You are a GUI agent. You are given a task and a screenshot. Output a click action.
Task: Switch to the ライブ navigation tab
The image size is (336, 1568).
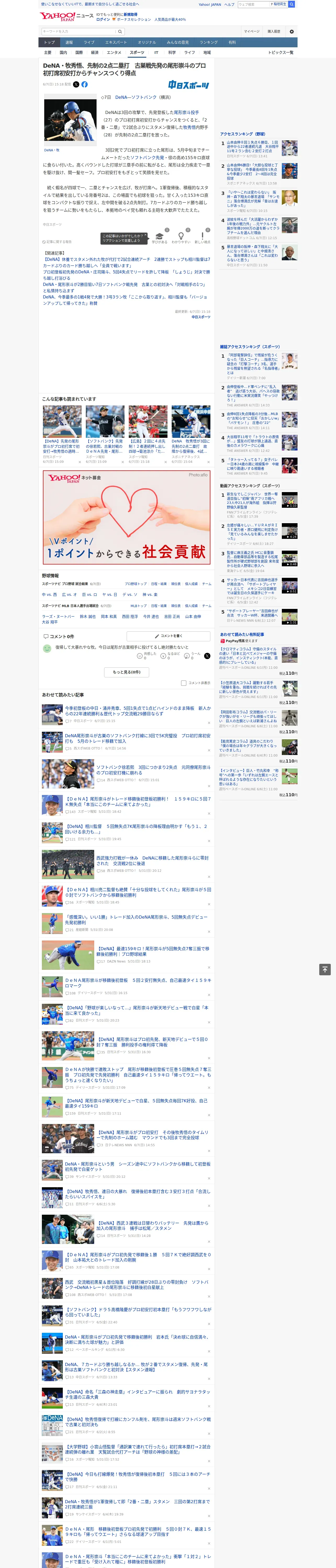coord(89,43)
